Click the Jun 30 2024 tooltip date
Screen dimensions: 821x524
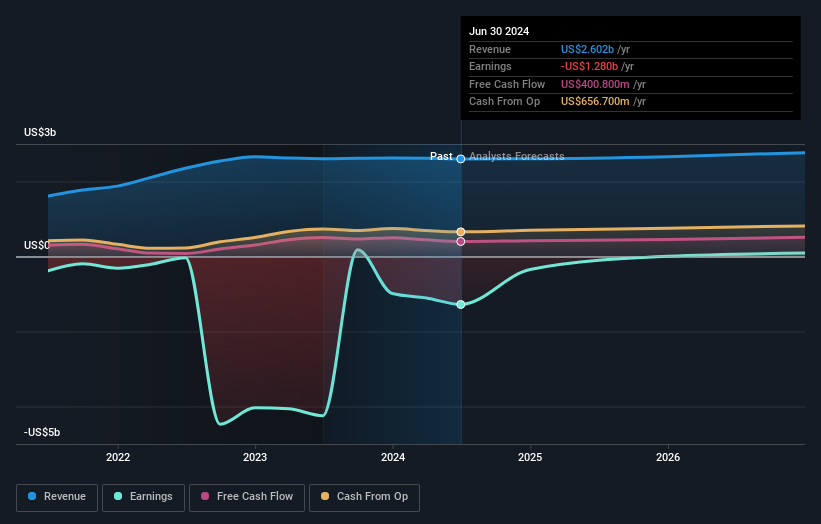point(499,31)
